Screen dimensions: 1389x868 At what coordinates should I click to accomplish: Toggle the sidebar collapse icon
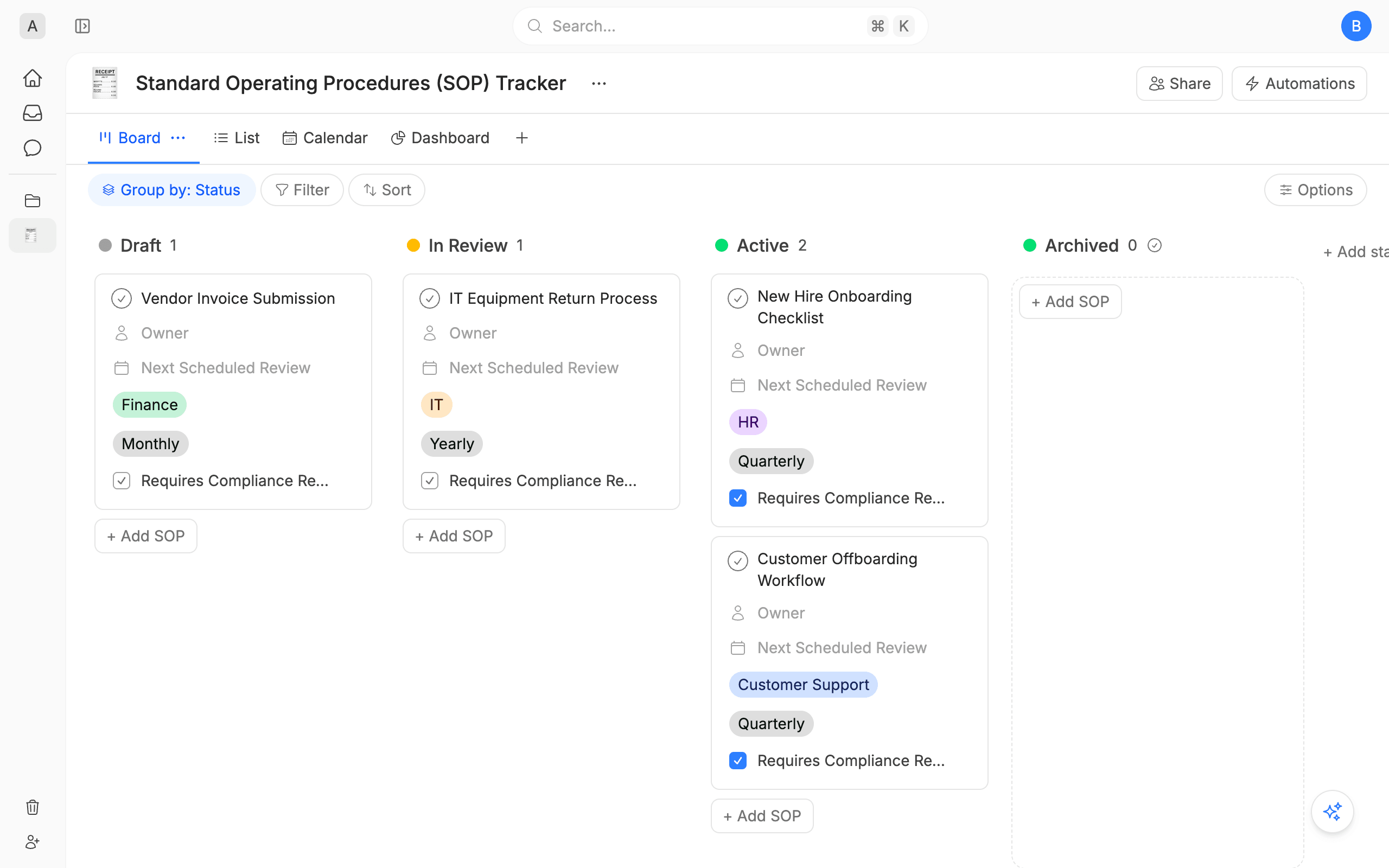pyautogui.click(x=82, y=26)
